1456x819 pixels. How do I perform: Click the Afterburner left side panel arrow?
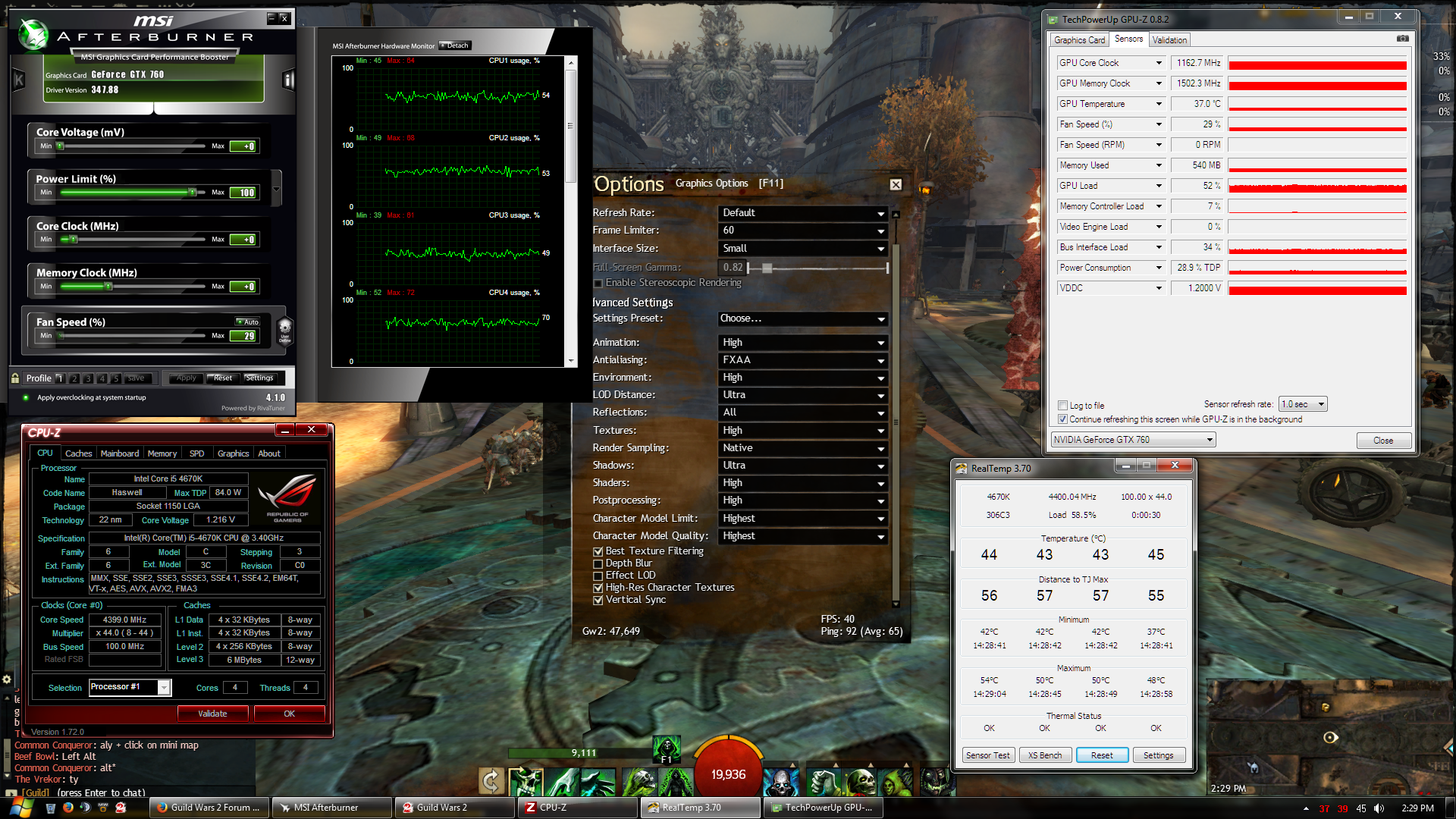tap(19, 80)
